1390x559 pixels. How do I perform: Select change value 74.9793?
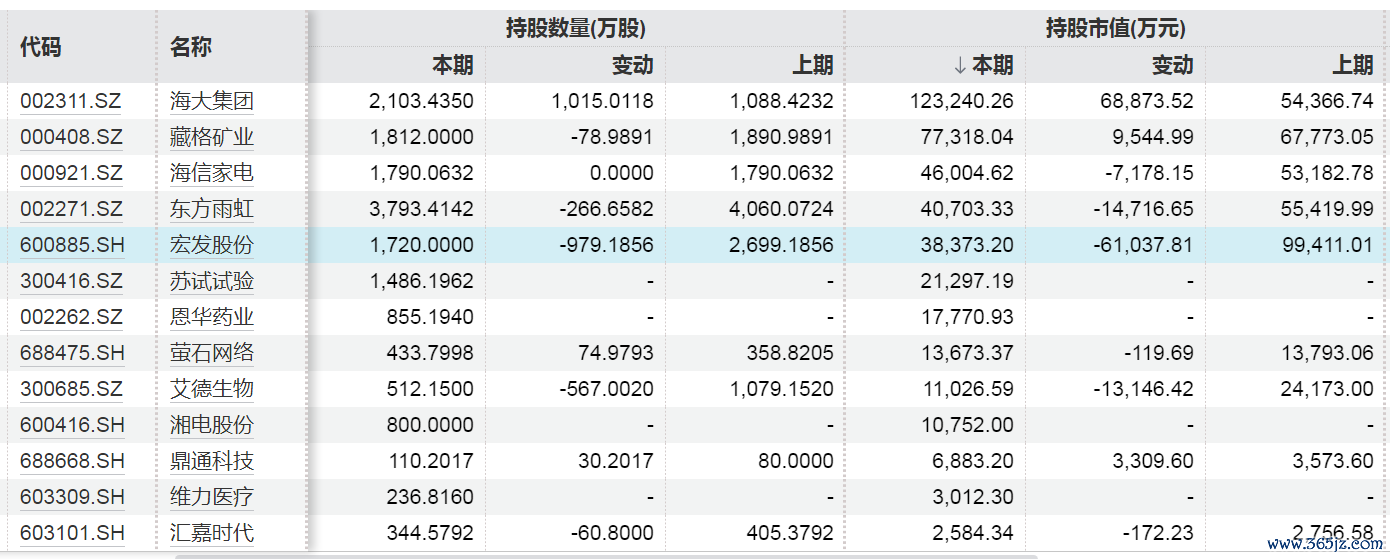point(615,353)
